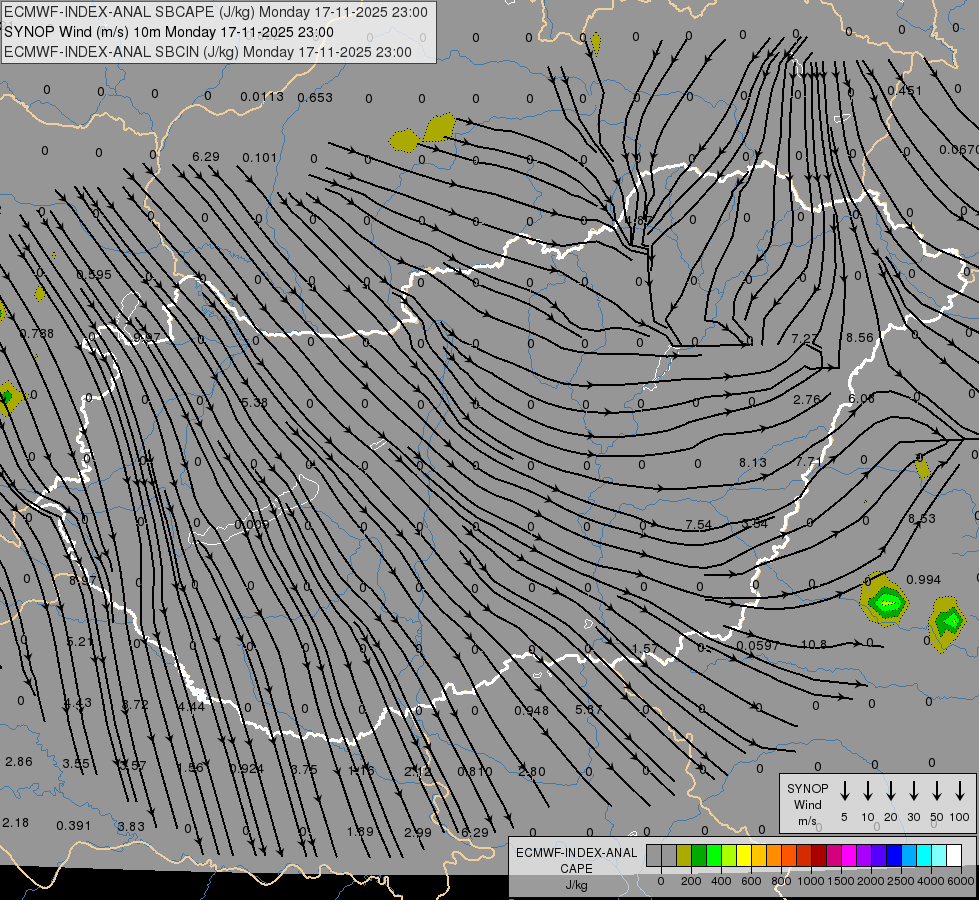This screenshot has height=900, width=979.
Task: Click the 8.97 value on the map
Action: [x=82, y=580]
